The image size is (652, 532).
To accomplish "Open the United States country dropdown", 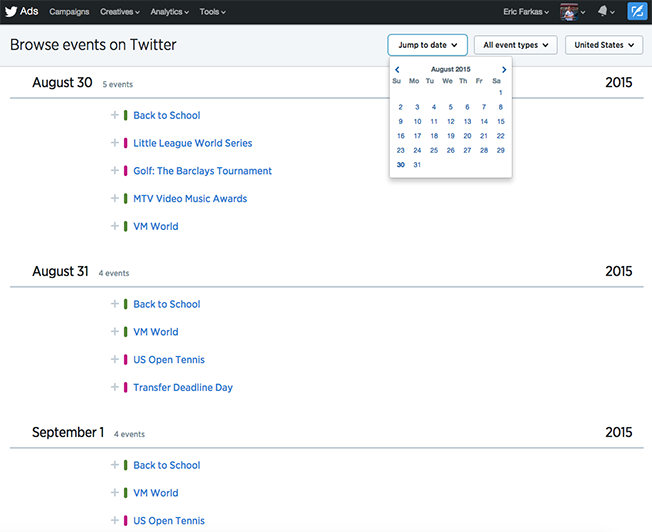I will pos(603,45).
